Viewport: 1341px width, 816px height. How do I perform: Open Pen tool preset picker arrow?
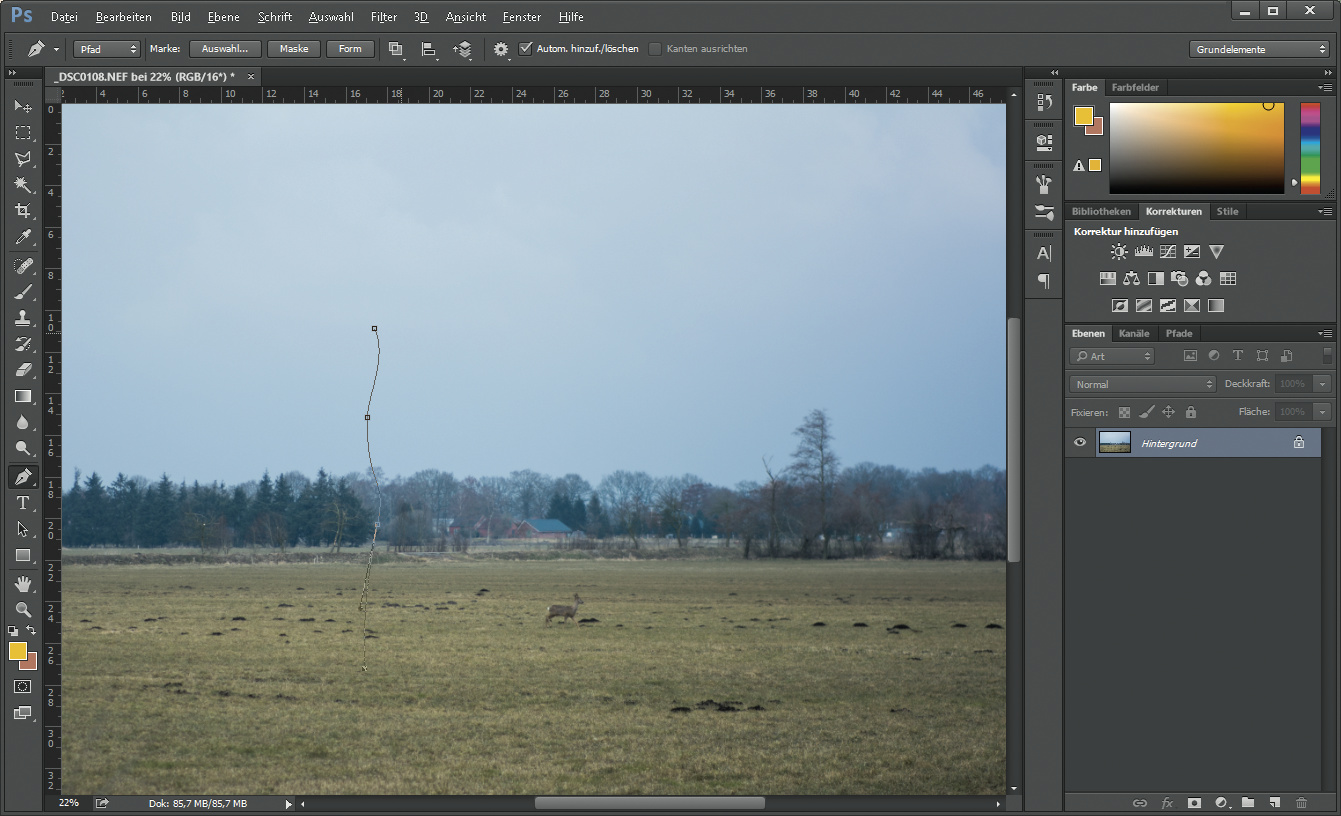tap(56, 49)
